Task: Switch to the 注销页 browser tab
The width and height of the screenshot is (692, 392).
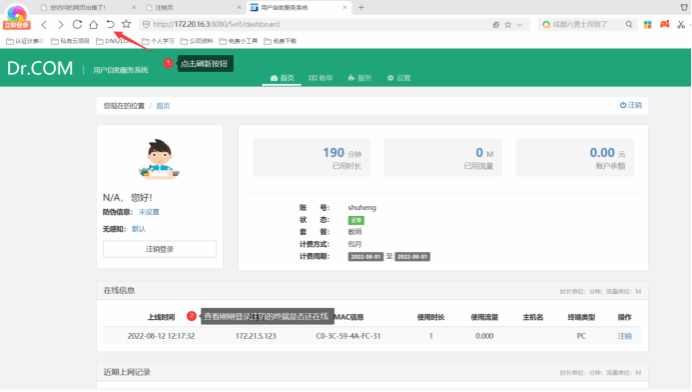Action: tap(192, 8)
